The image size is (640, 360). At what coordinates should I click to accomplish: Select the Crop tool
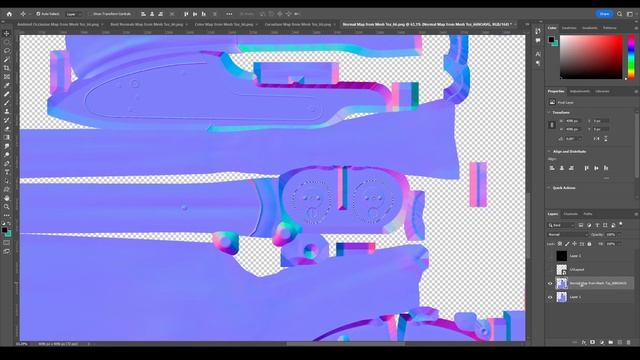coord(7,68)
